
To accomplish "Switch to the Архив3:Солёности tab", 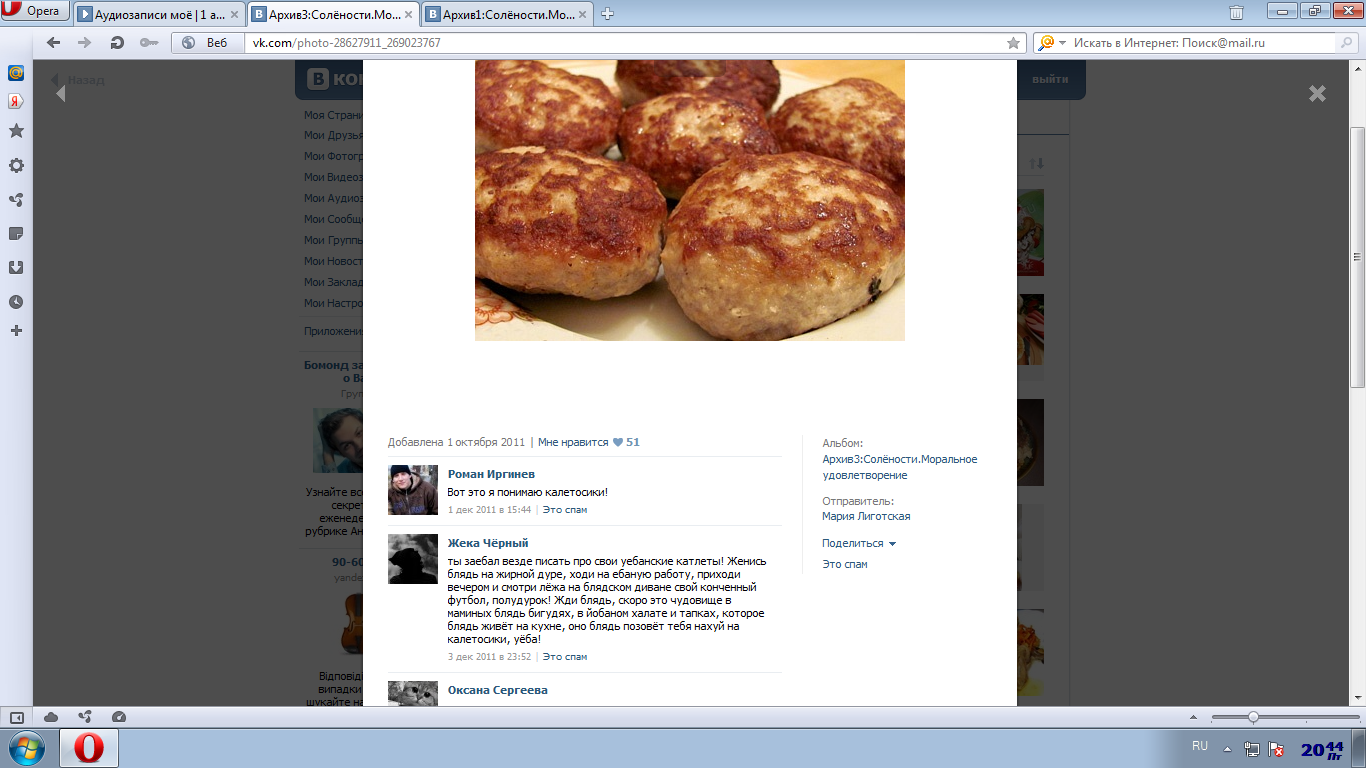I will 333,14.
